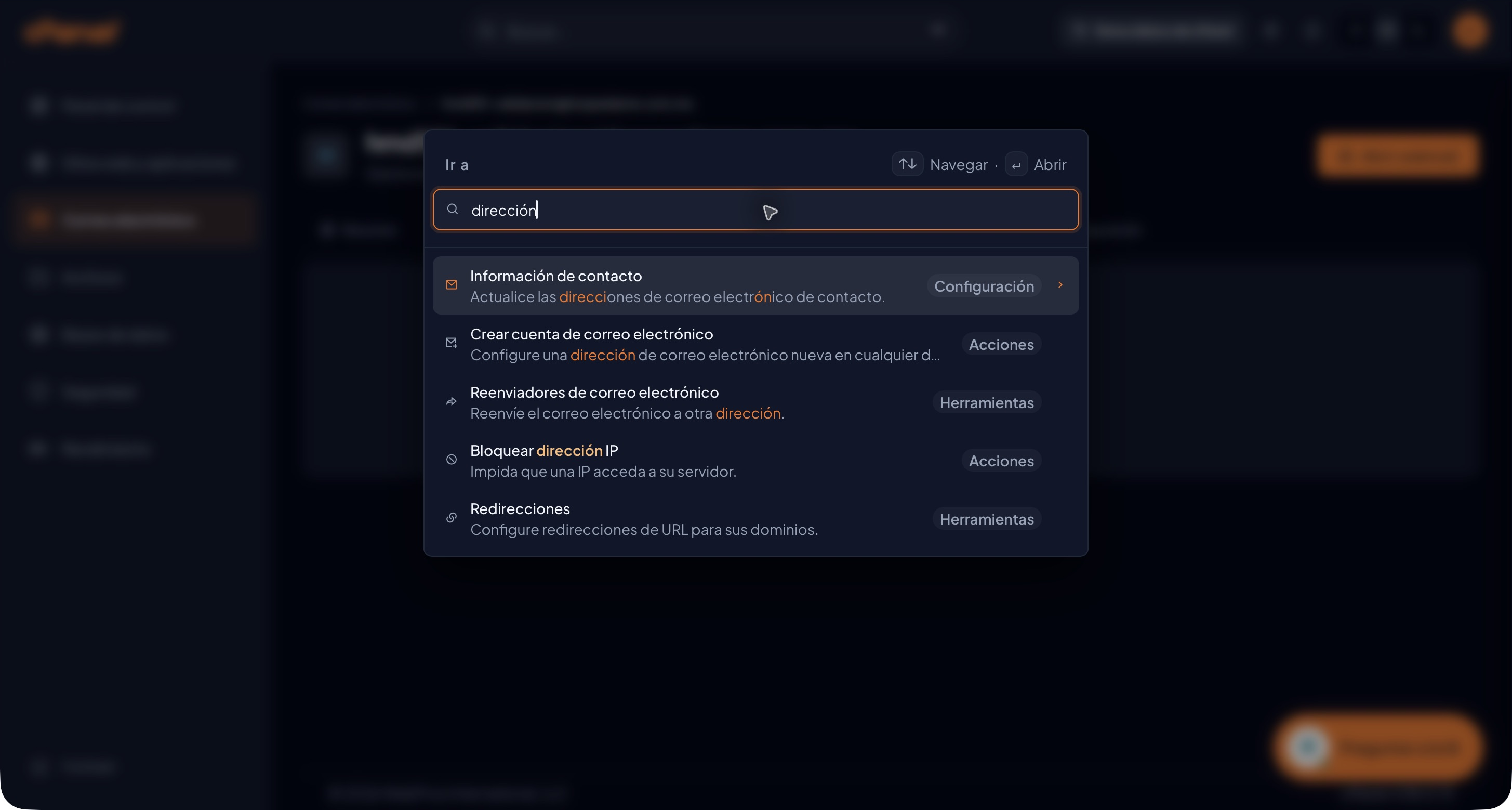The image size is (1512, 810).
Task: Click the enter key icon next to Abrir
Action: 1016,164
